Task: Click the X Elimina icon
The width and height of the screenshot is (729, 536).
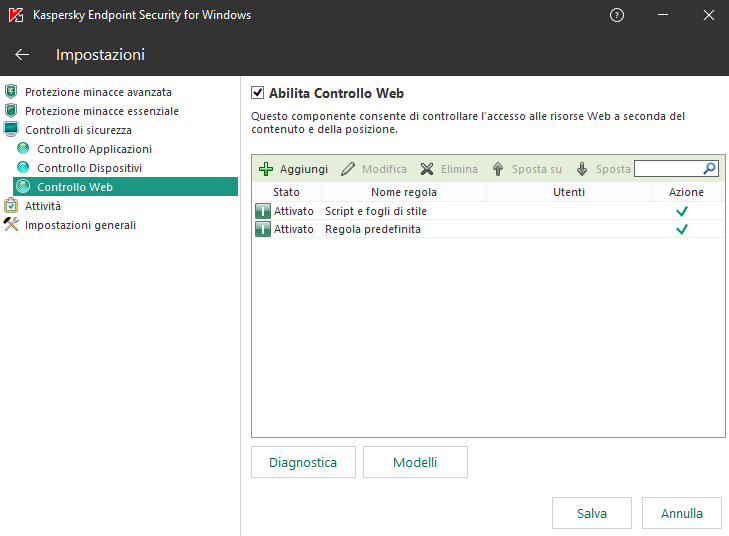Action: pyautogui.click(x=427, y=169)
